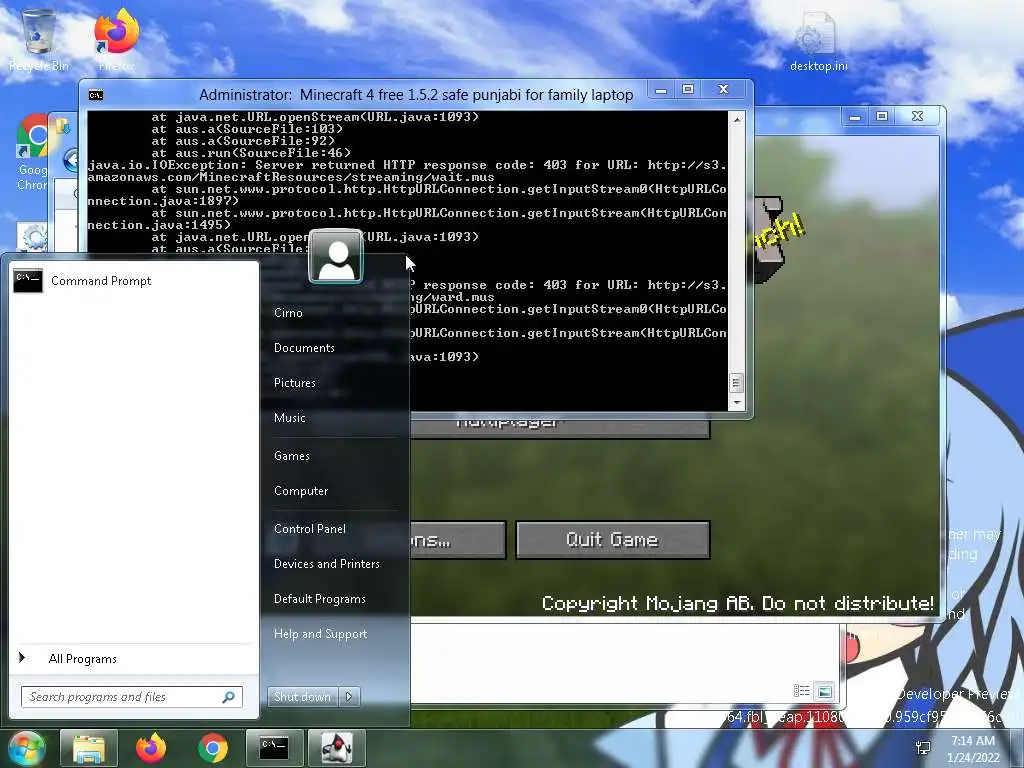Click the Windows Start orb
The image size is (1024, 768).
pos(25,748)
